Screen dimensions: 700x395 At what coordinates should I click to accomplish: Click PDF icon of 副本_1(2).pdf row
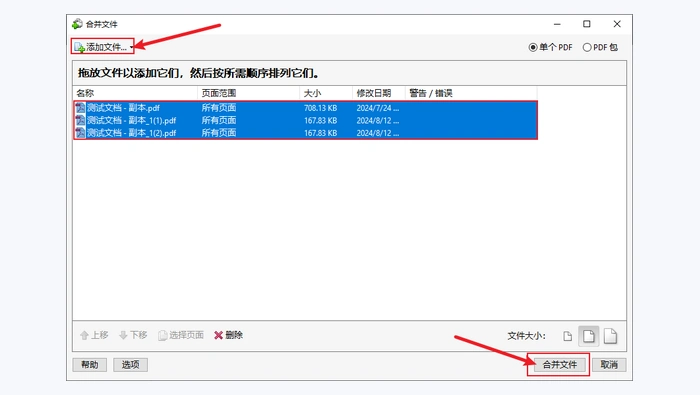[80, 133]
